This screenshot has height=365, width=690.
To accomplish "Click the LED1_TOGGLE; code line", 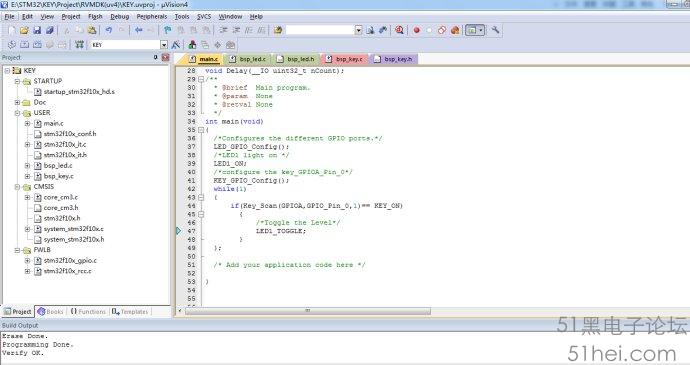I will click(281, 231).
